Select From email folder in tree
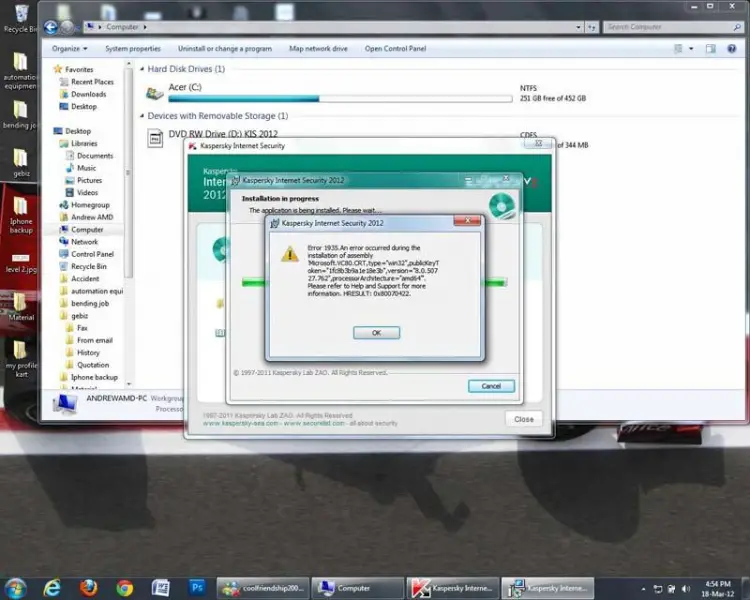The height and width of the screenshot is (600, 750). pos(89,340)
